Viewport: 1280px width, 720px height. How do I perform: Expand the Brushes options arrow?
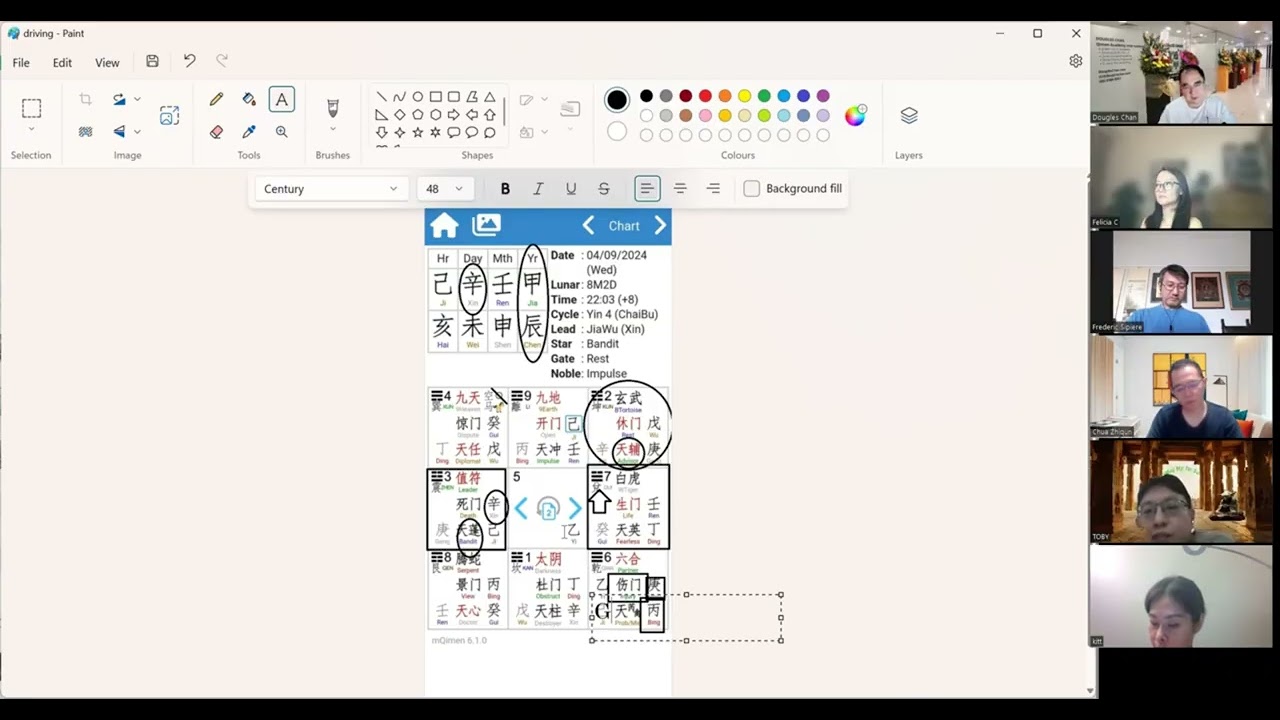(333, 130)
